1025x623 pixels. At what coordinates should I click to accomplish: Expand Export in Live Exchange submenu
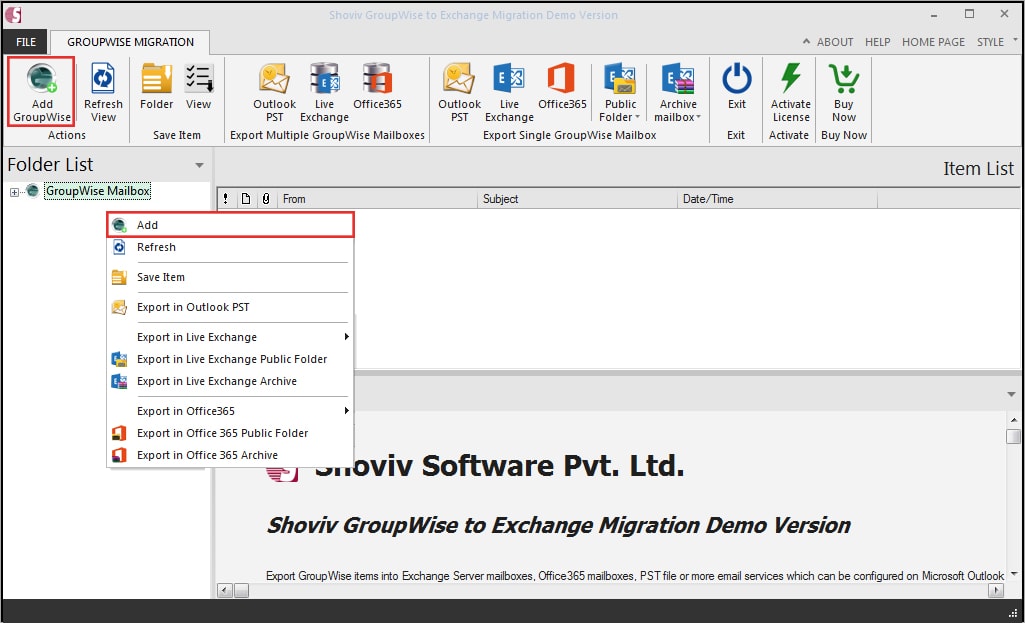click(x=346, y=337)
